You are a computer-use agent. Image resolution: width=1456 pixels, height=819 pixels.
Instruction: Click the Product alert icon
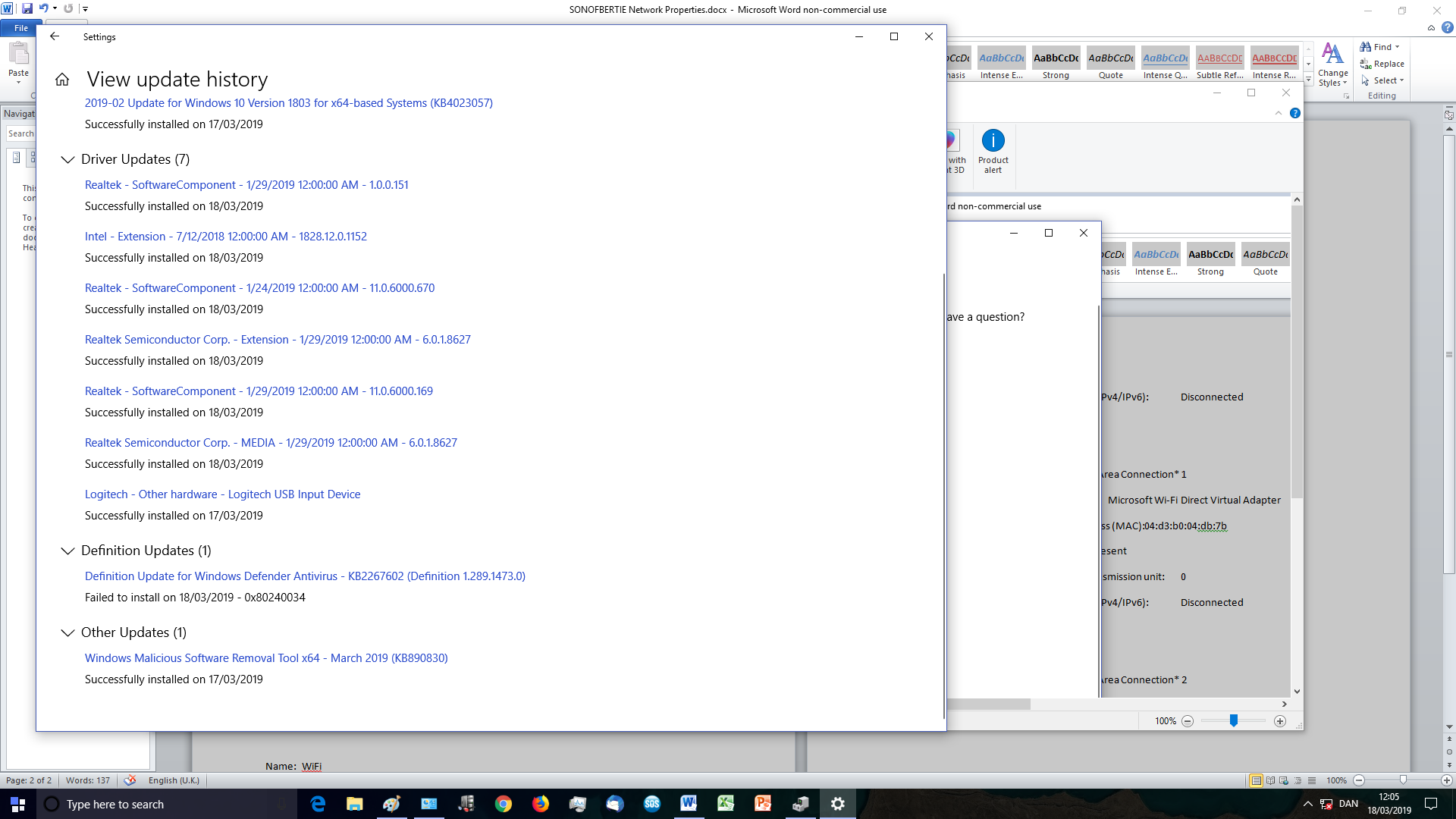click(993, 152)
